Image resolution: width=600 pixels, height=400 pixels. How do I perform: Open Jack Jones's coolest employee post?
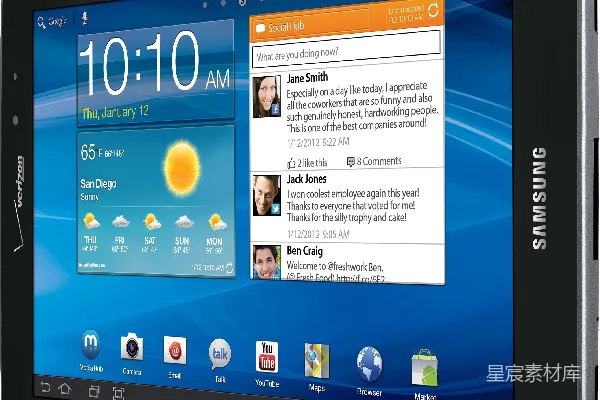coord(353,206)
